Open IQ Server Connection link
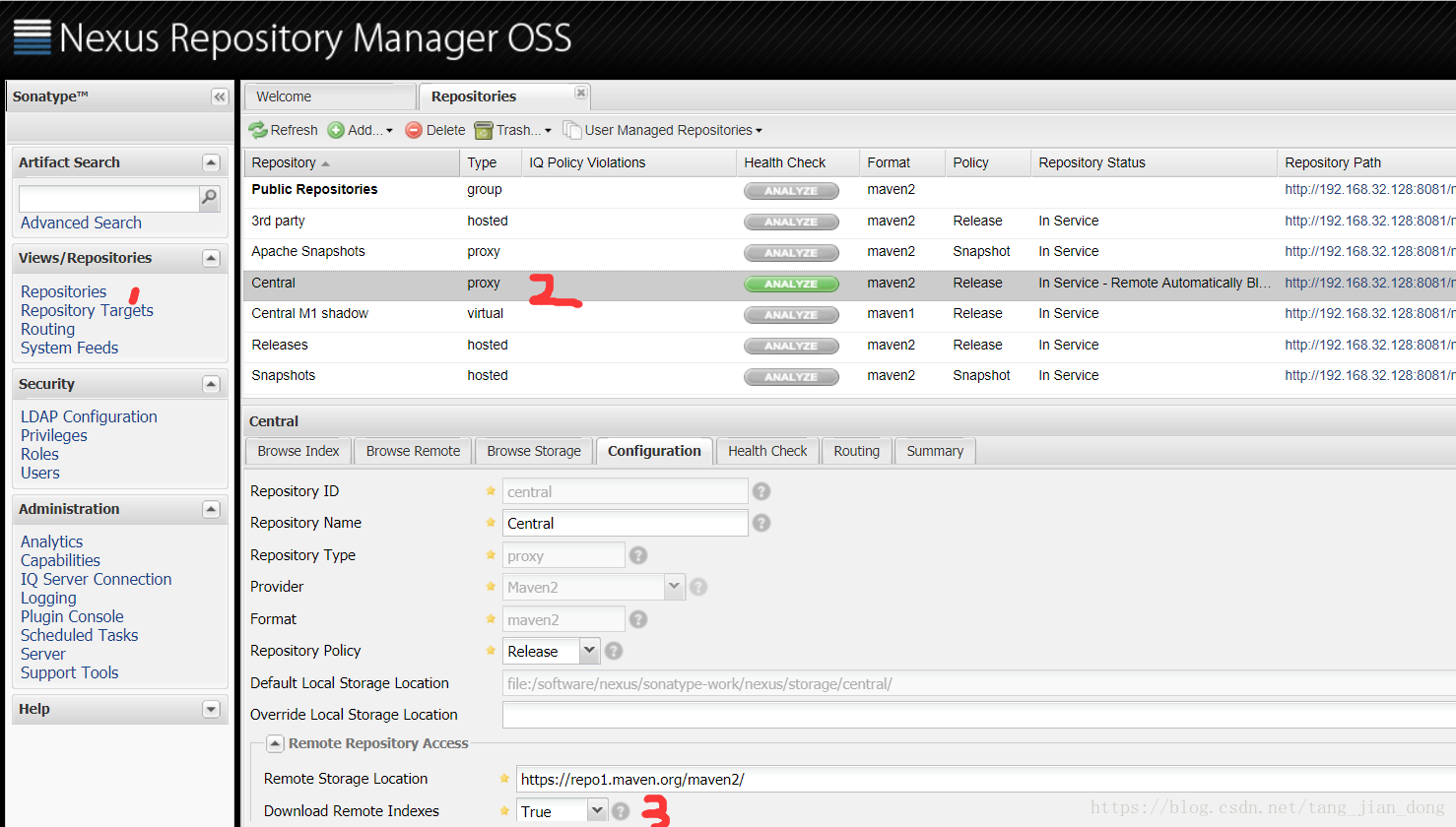 click(96, 579)
